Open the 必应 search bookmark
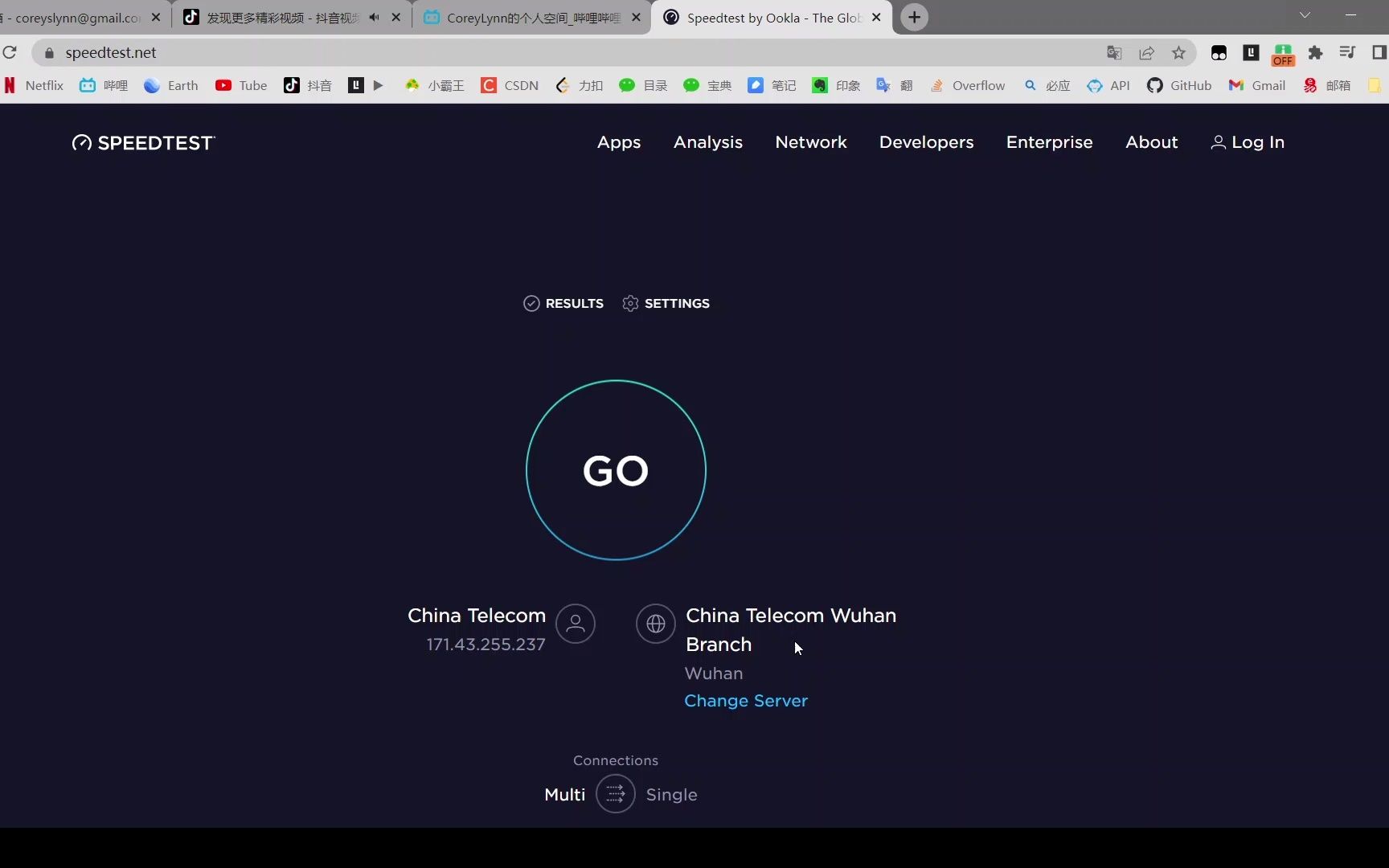Screen dimensions: 1389x868 1047,85
